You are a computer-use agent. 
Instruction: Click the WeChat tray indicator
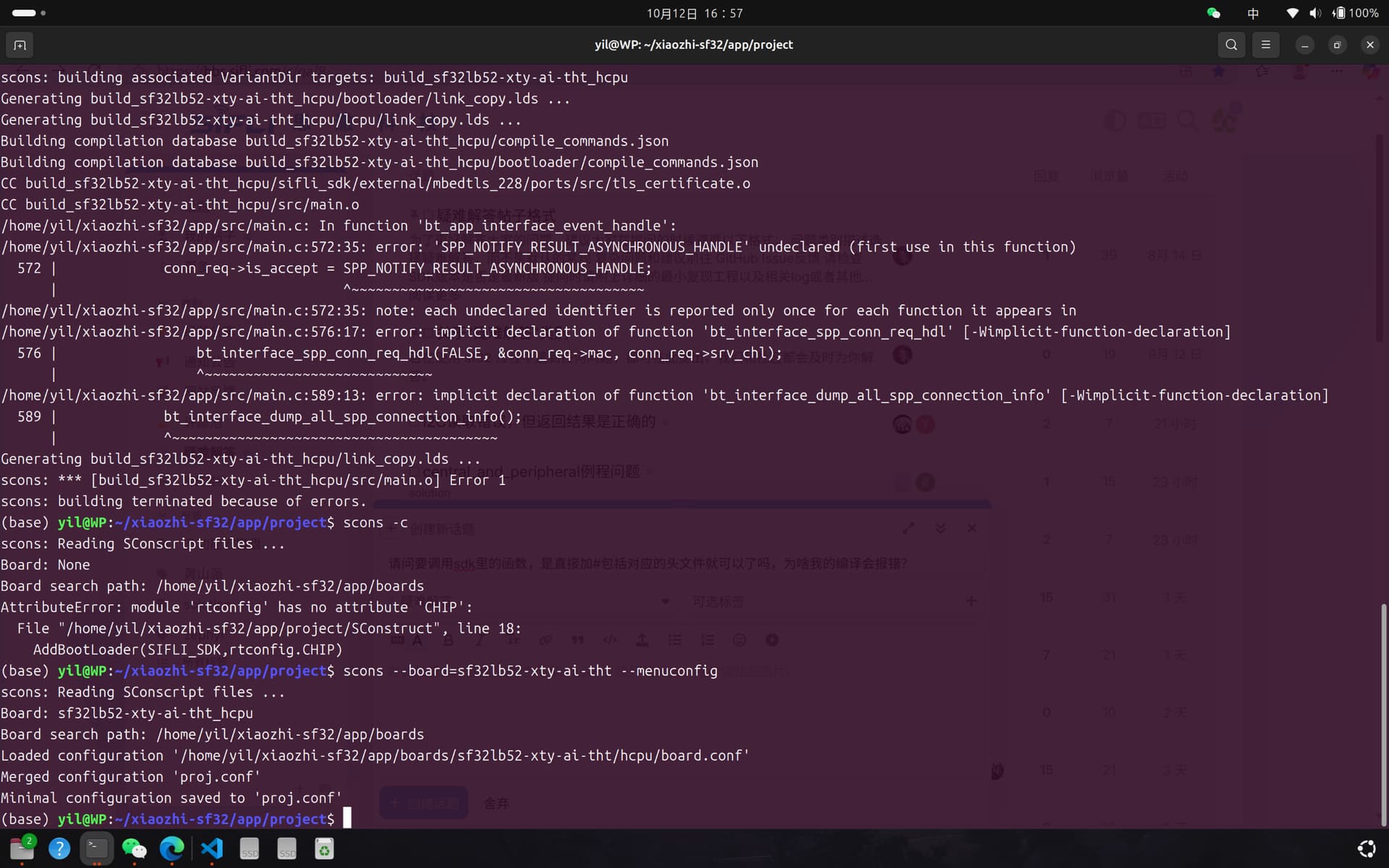click(1213, 13)
